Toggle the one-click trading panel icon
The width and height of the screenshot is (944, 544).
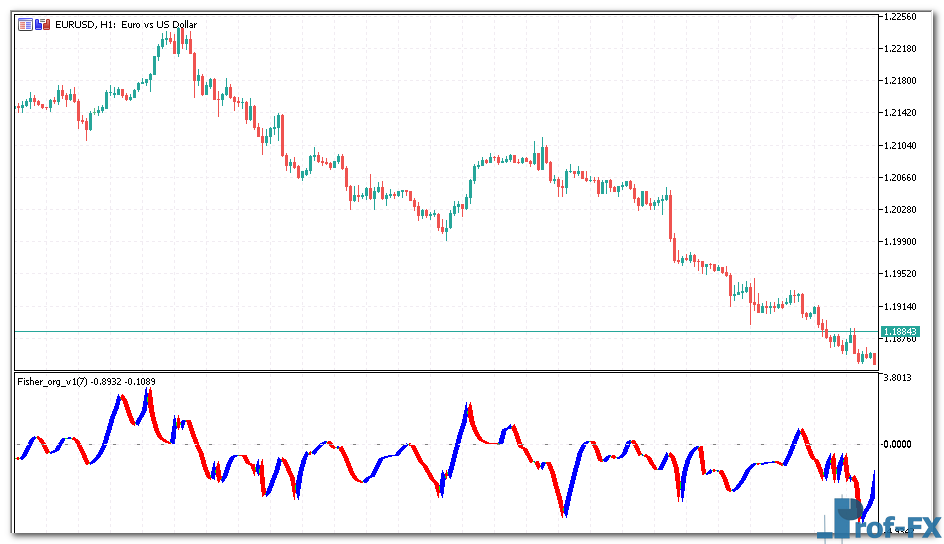[x=25, y=24]
